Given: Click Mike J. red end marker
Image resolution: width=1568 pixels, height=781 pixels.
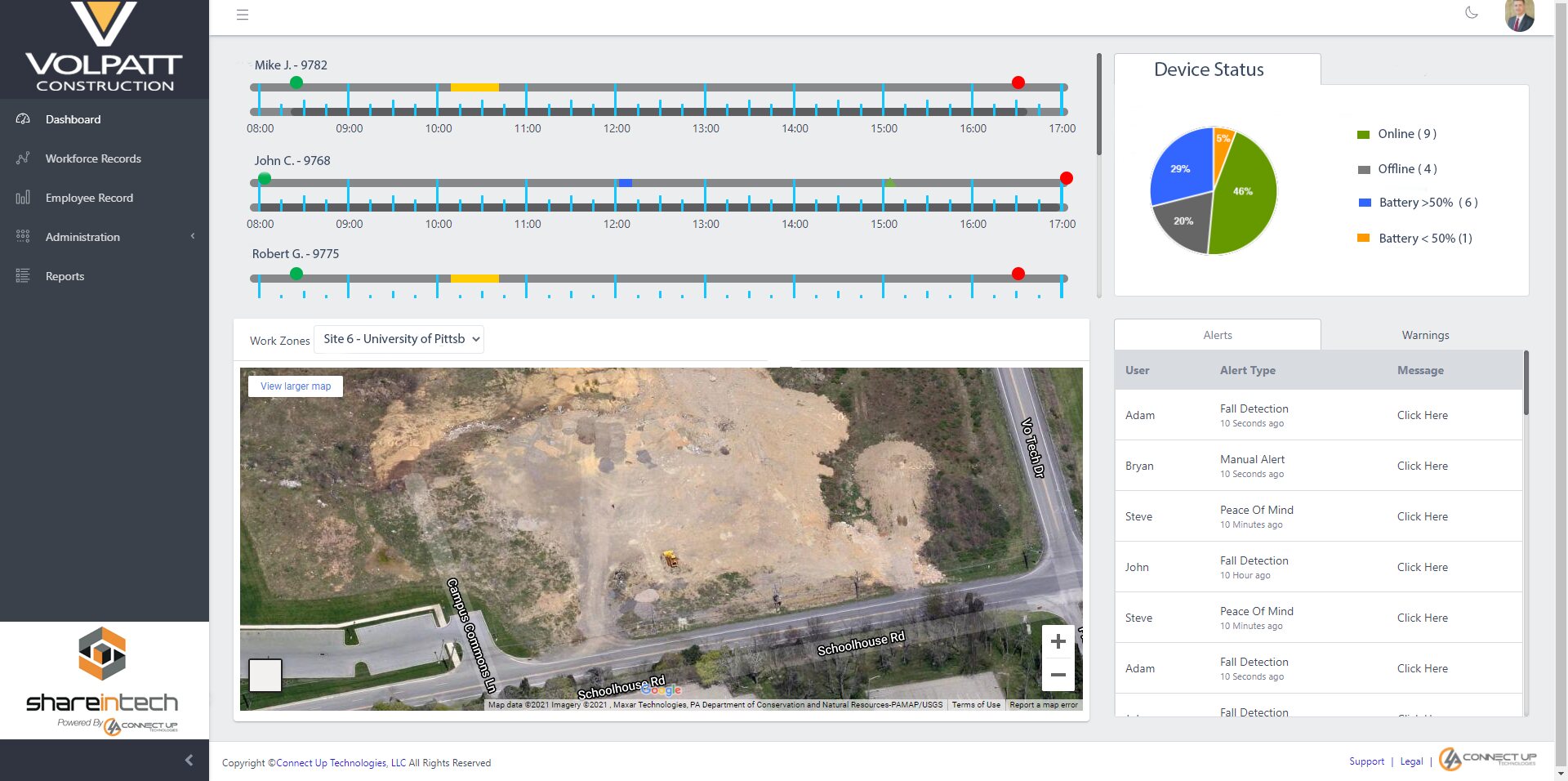Looking at the screenshot, I should (1018, 83).
